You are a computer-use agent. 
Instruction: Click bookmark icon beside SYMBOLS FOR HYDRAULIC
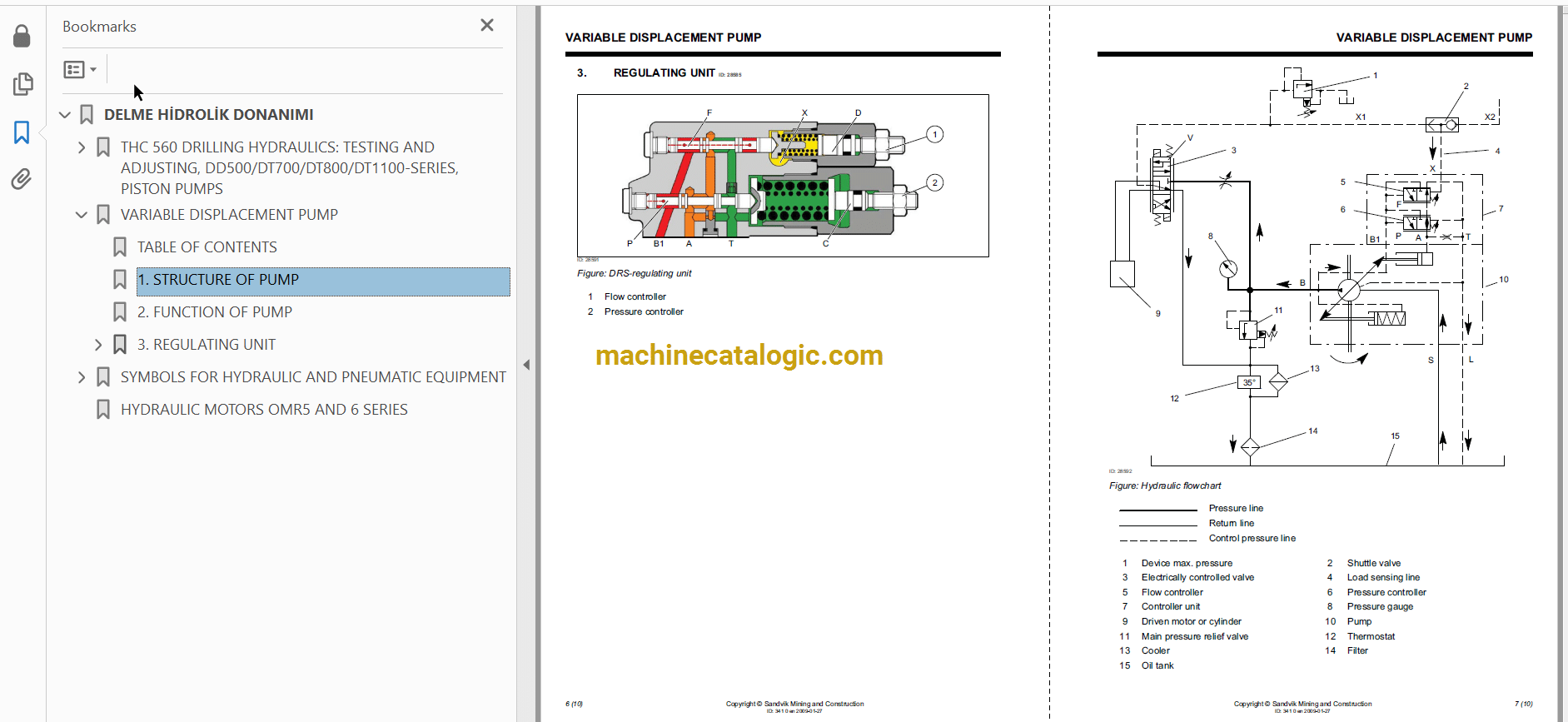pos(103,377)
